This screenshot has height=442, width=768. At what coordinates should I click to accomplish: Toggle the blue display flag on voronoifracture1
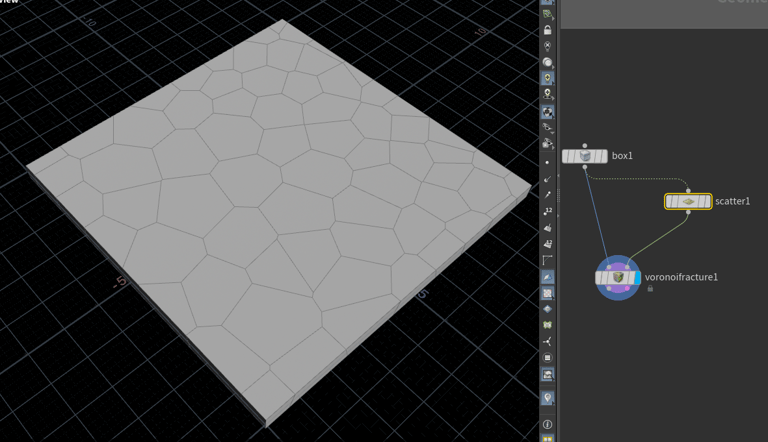point(637,278)
